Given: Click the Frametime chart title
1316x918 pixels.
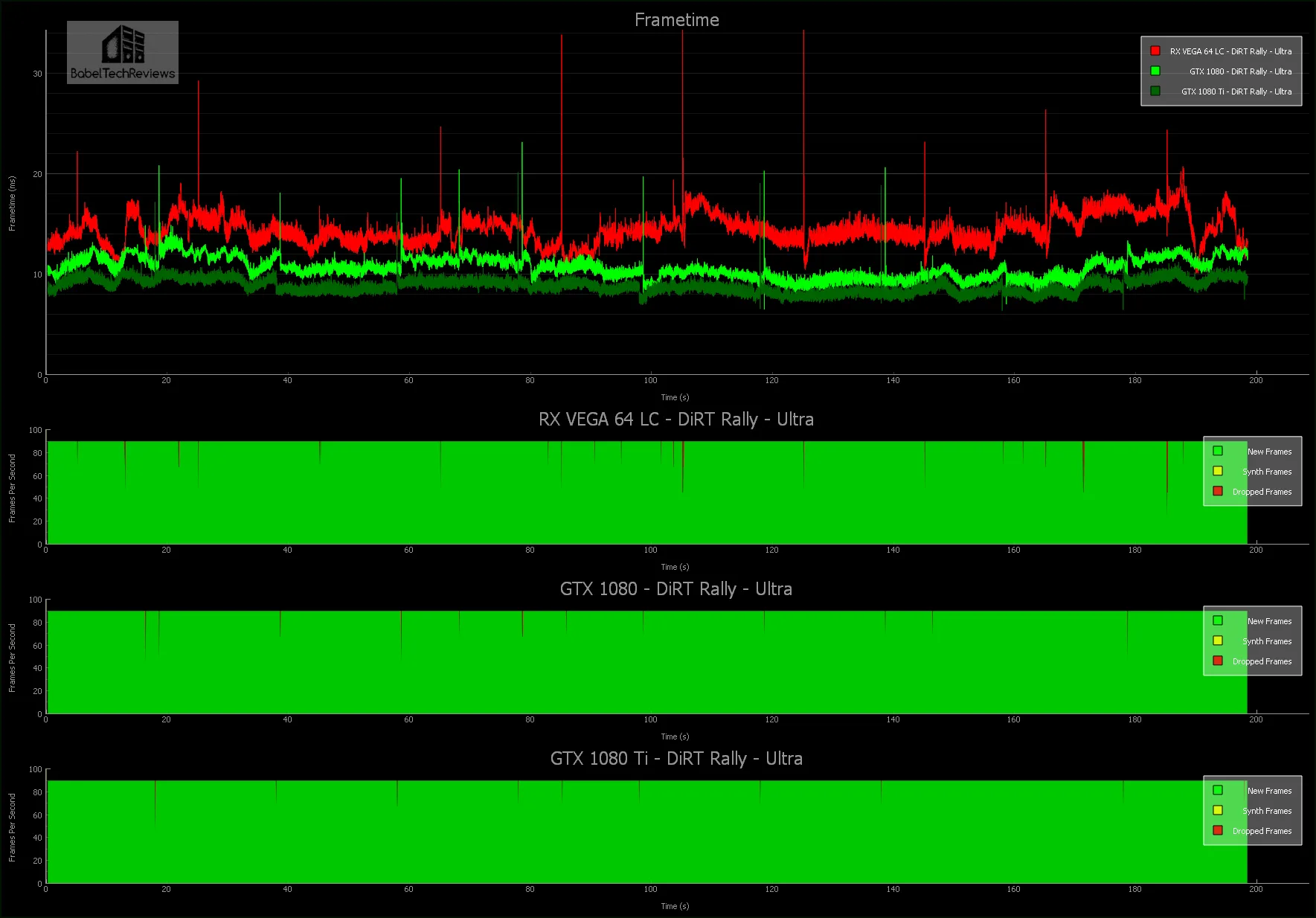Looking at the screenshot, I should pyautogui.click(x=676, y=20).
